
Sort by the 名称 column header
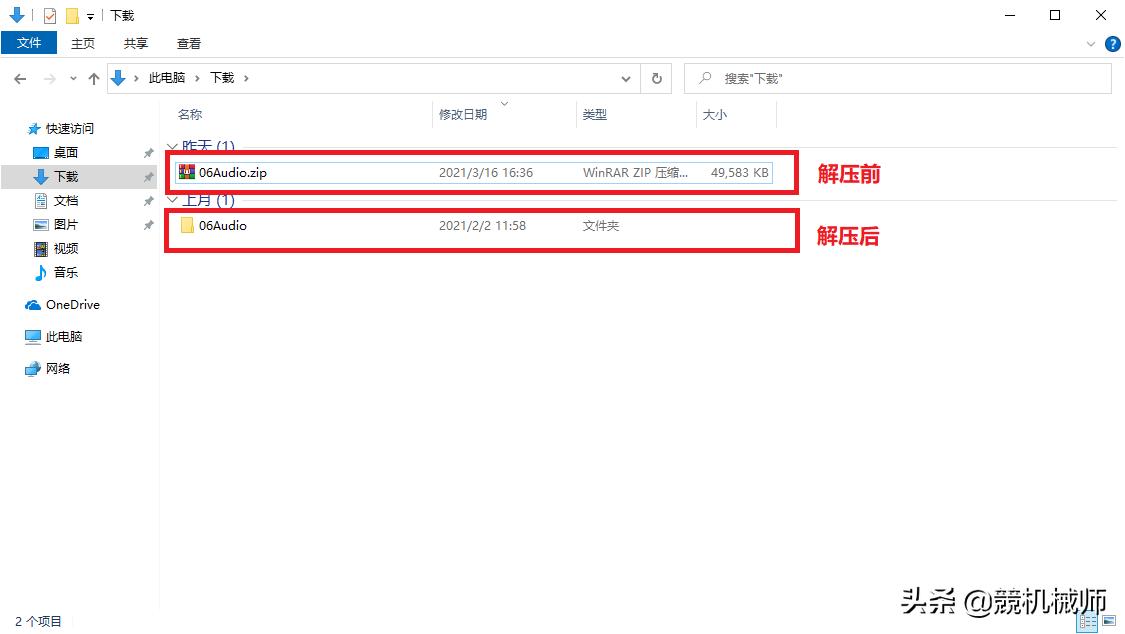tap(190, 115)
